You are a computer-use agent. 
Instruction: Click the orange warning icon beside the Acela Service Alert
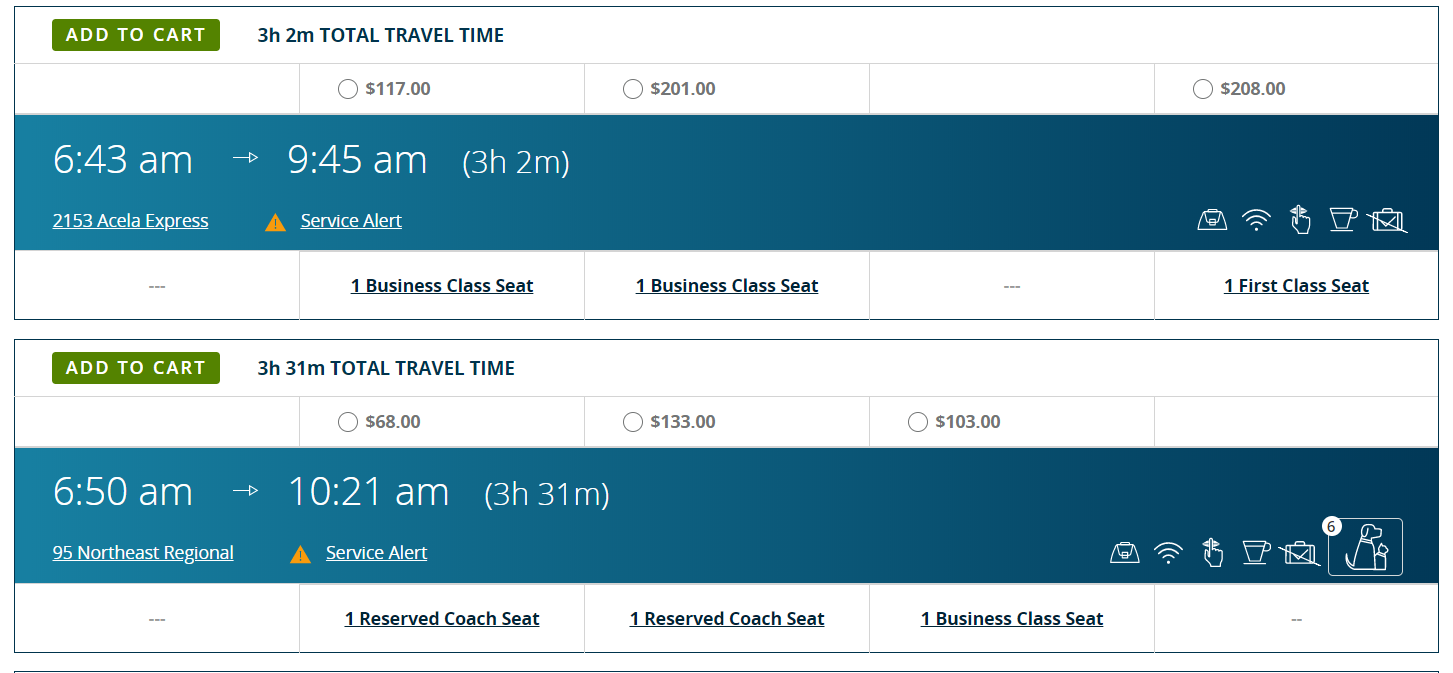point(276,222)
